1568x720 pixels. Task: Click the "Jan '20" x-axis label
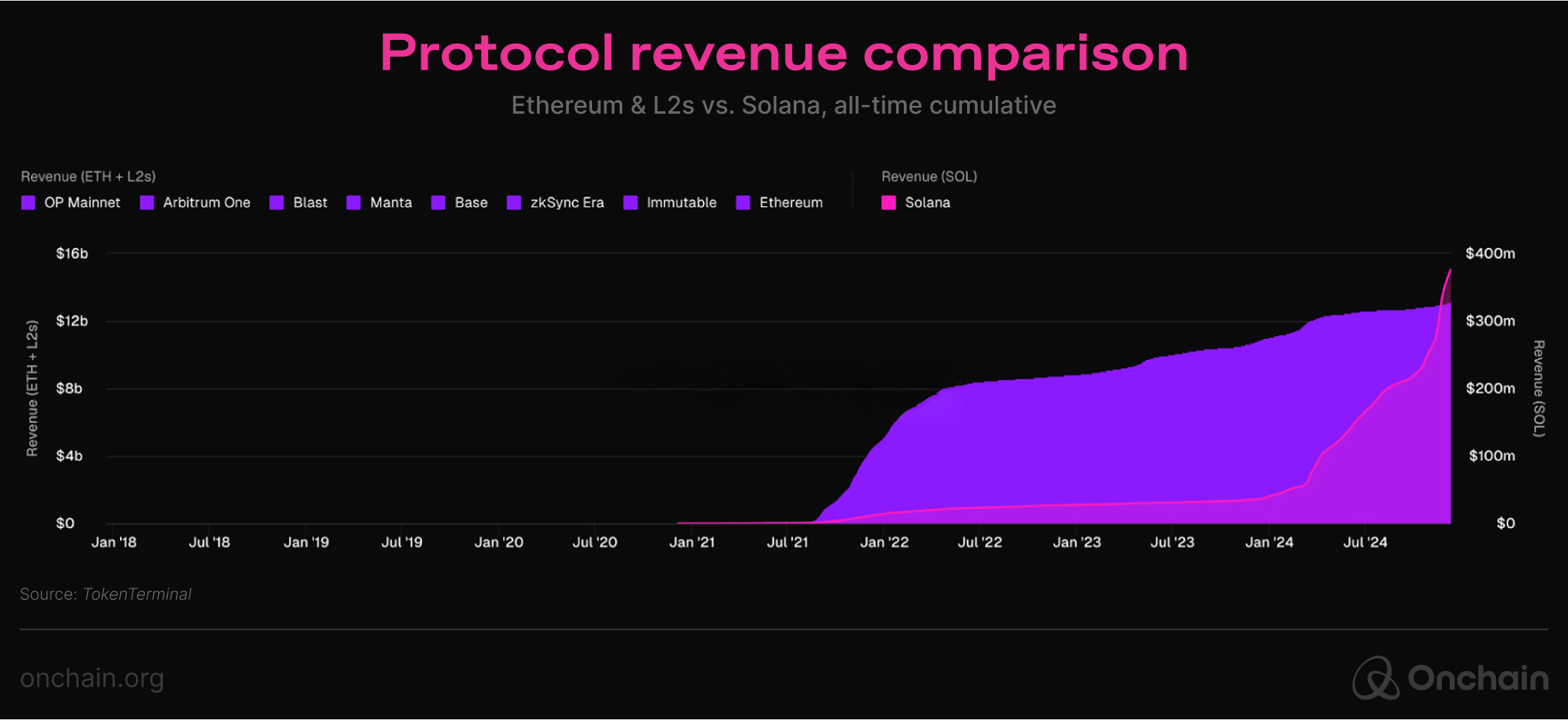click(499, 542)
